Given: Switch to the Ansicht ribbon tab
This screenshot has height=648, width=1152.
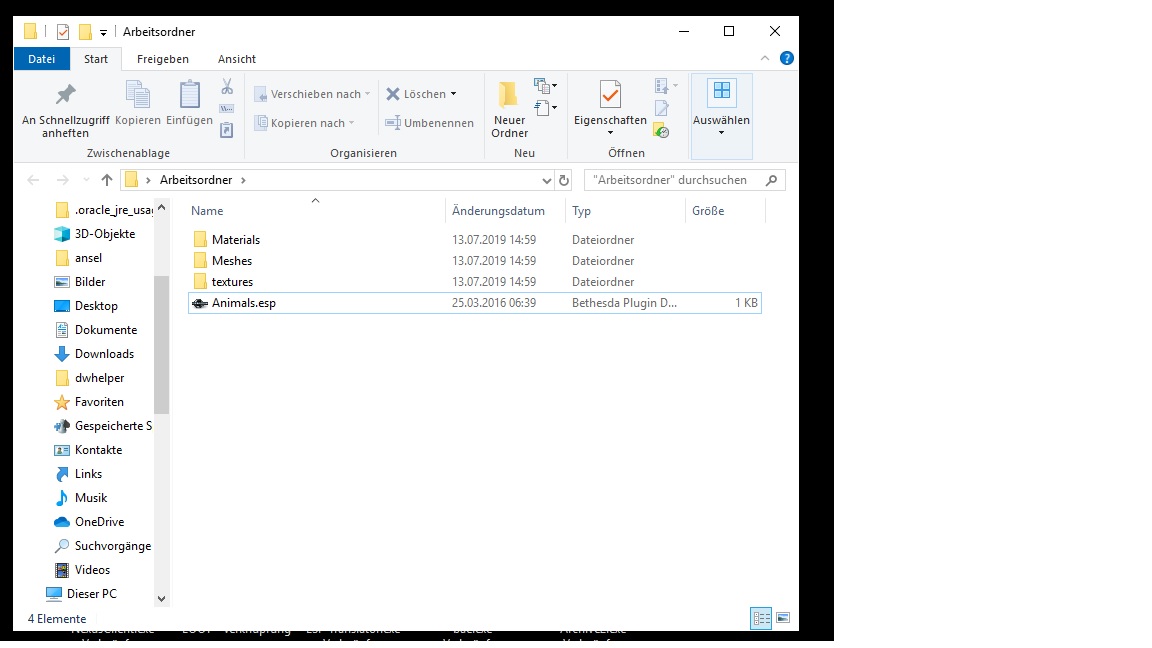Looking at the screenshot, I should point(236,59).
